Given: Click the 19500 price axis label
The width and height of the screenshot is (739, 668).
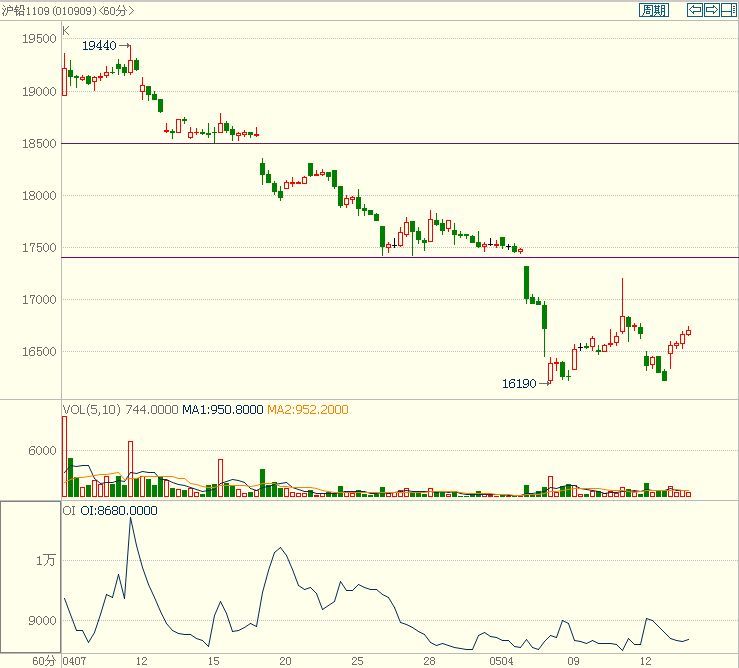Looking at the screenshot, I should pos(39,39).
